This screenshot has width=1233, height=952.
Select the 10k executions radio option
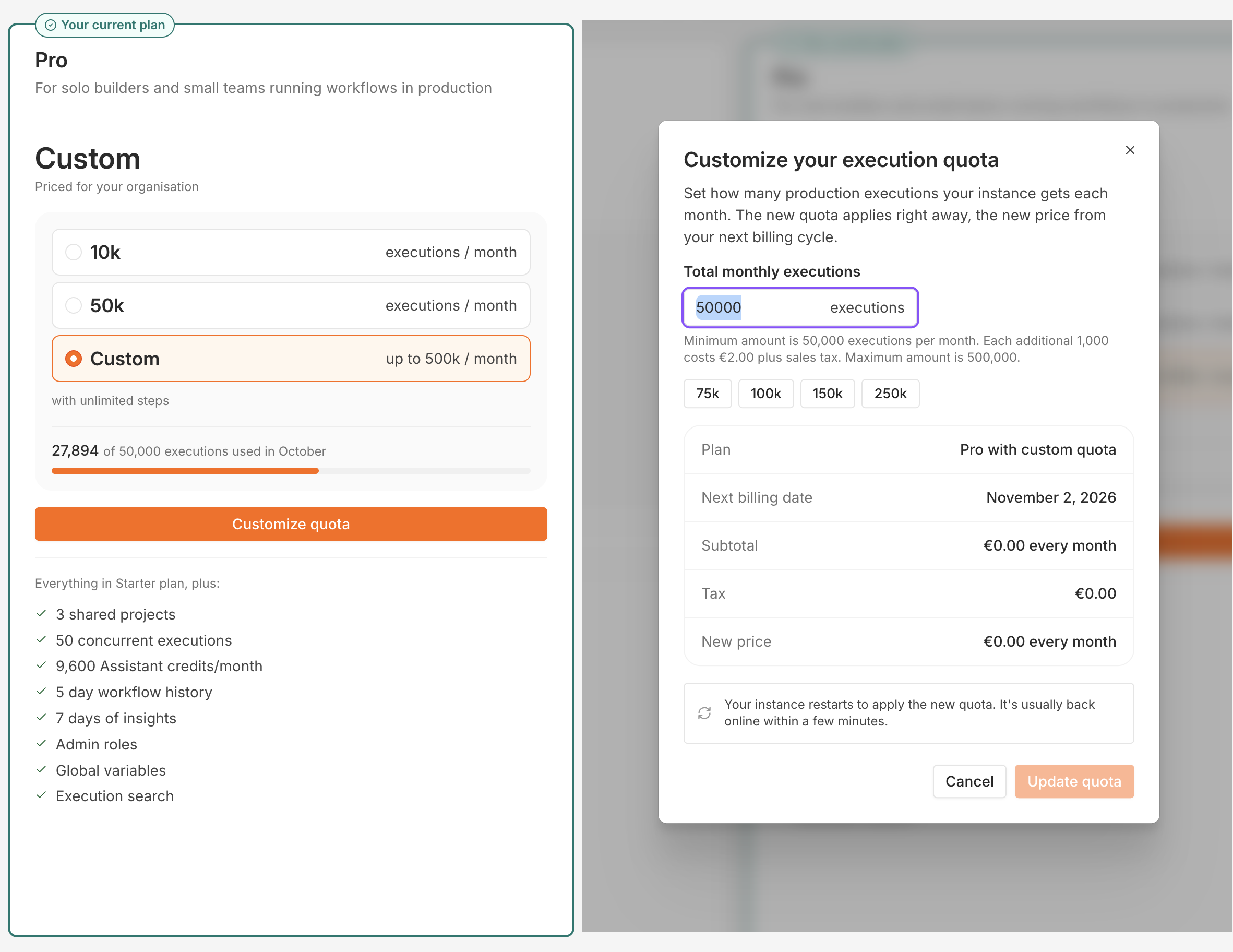click(x=291, y=252)
